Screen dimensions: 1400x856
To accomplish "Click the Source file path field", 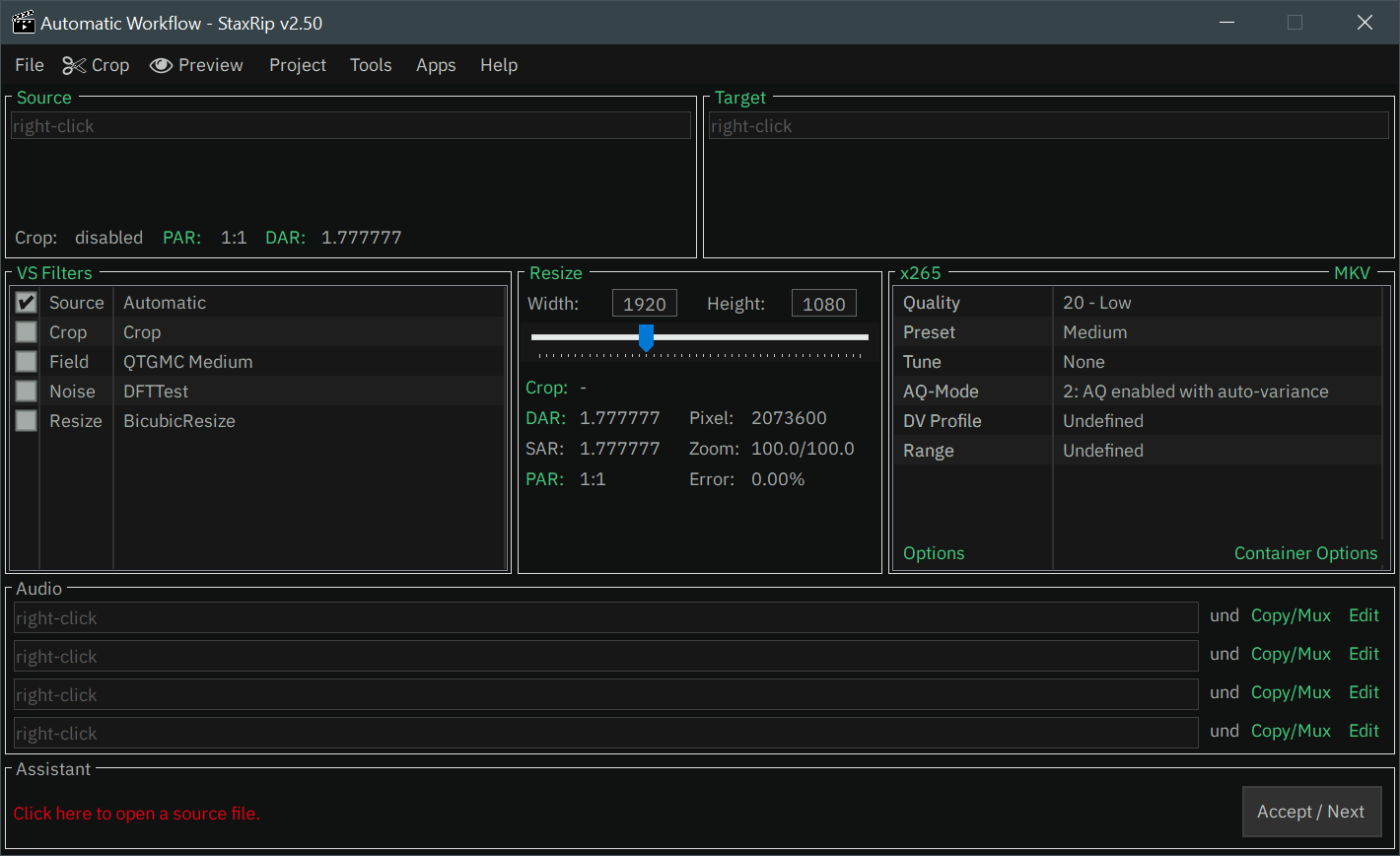I will (x=351, y=126).
